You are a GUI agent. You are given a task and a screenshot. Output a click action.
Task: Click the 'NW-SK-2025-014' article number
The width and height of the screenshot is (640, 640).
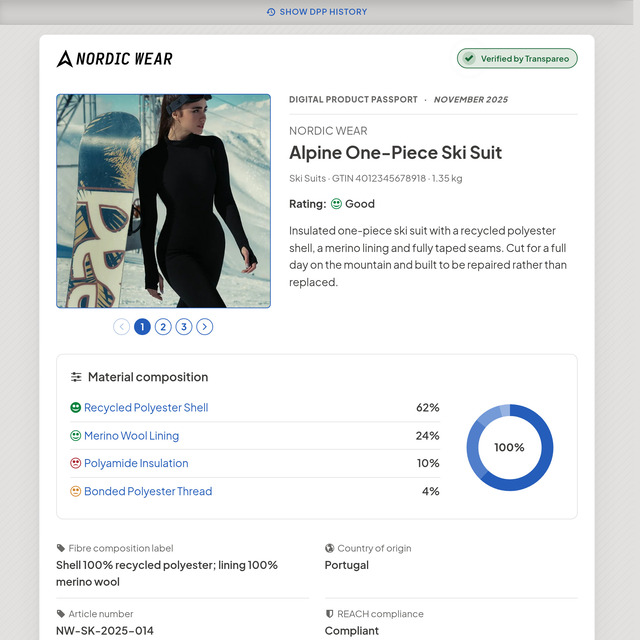click(105, 631)
